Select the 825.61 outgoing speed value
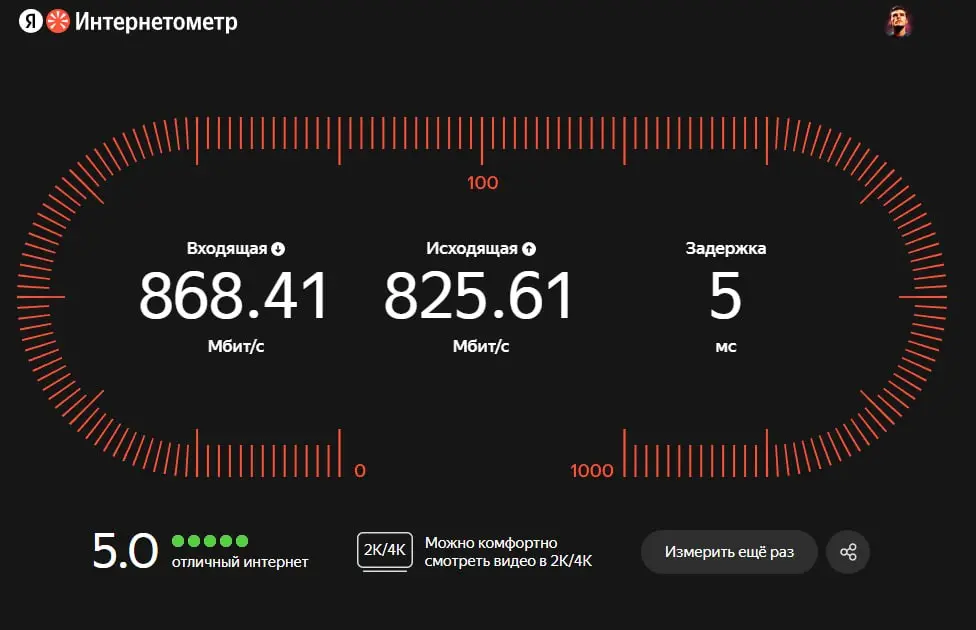The height and width of the screenshot is (630, 976). click(479, 295)
